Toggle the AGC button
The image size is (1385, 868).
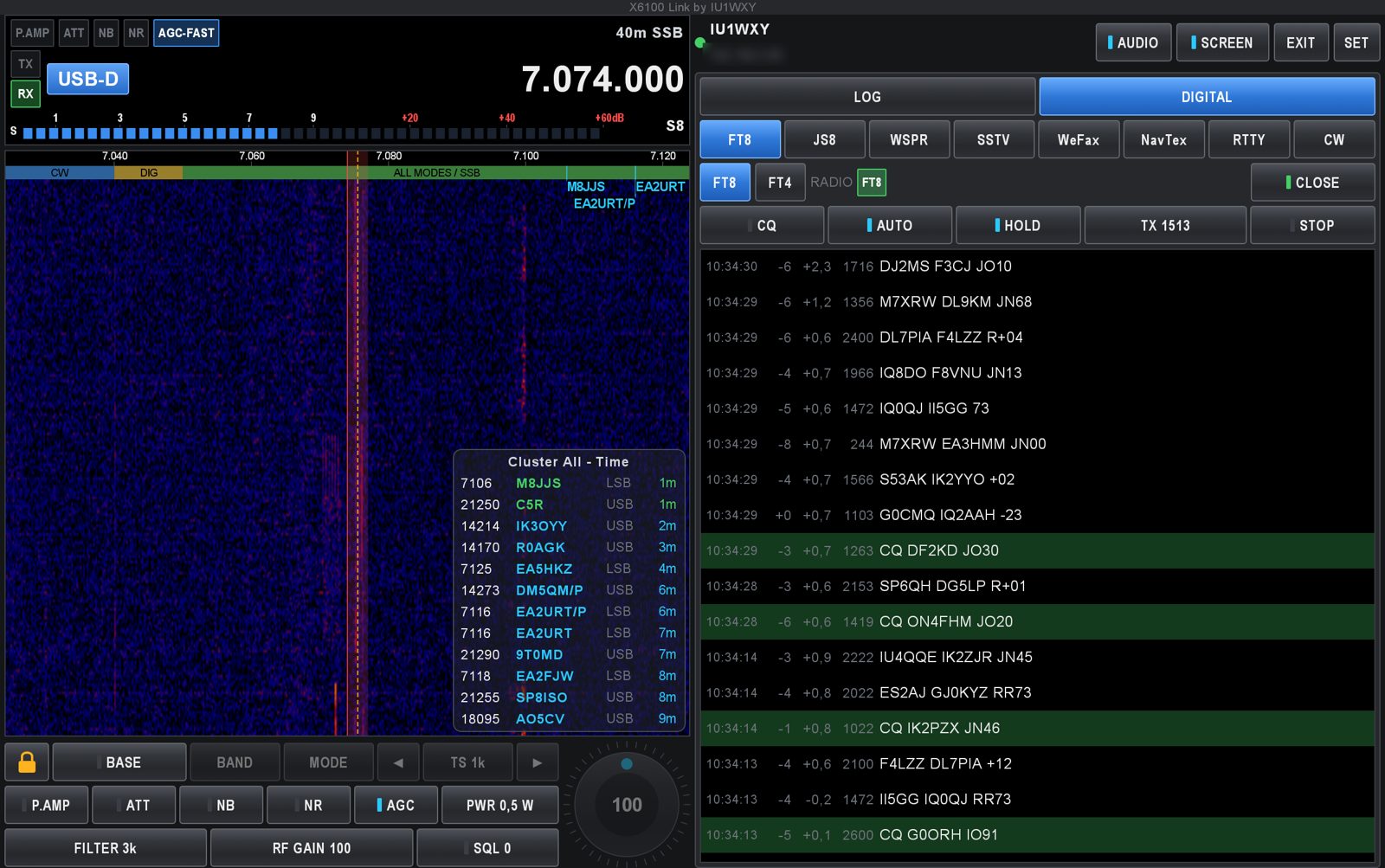tap(396, 805)
